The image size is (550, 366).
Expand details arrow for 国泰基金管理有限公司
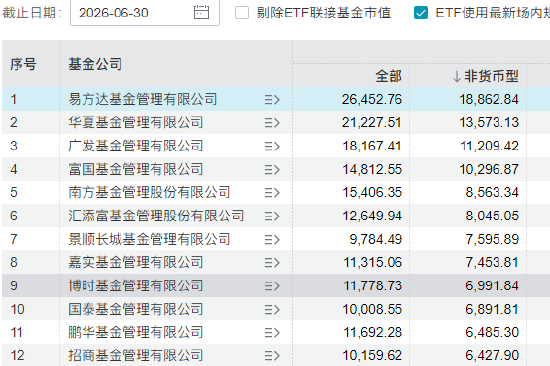pos(272,310)
